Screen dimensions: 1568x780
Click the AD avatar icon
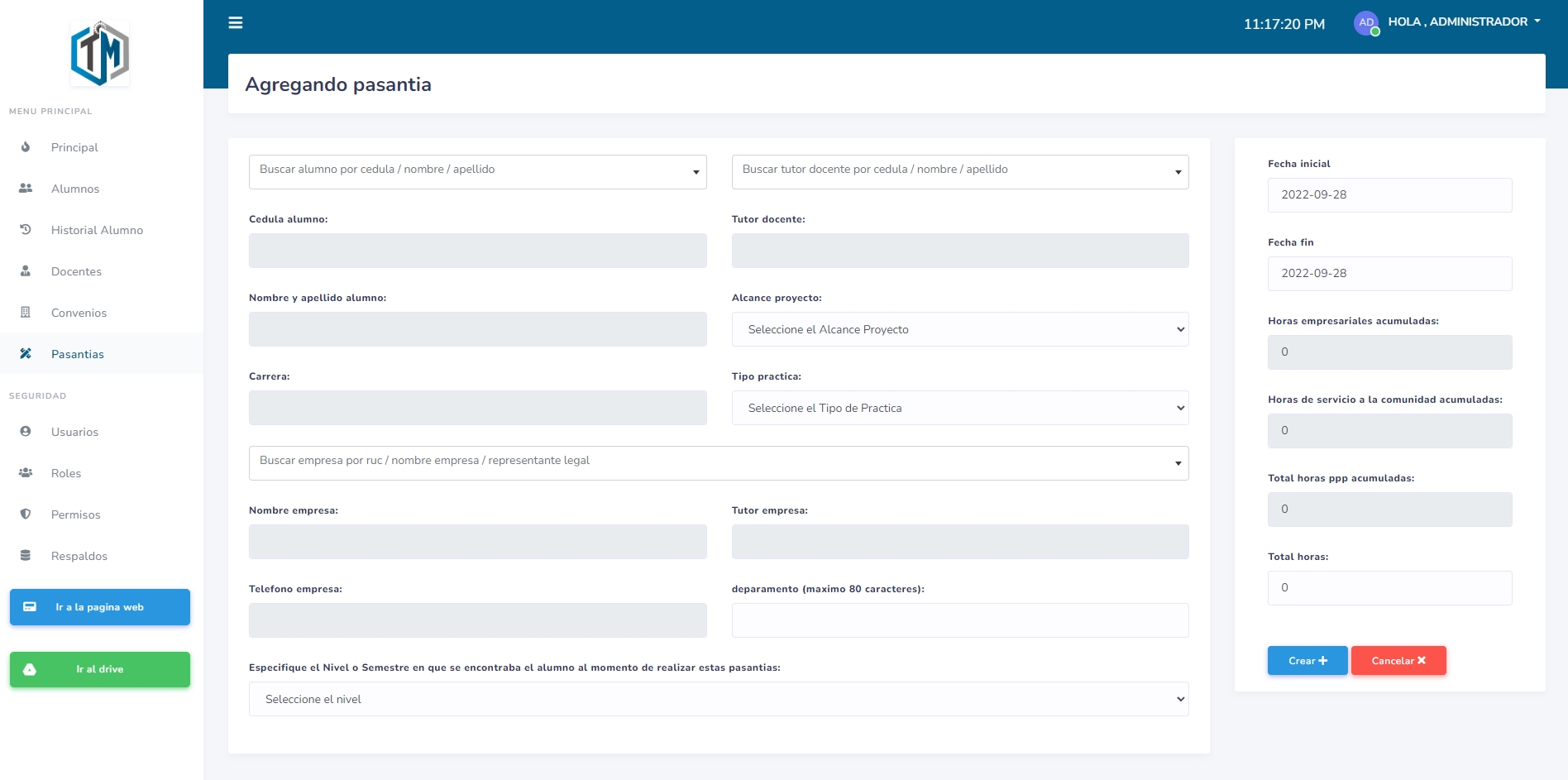[1366, 23]
